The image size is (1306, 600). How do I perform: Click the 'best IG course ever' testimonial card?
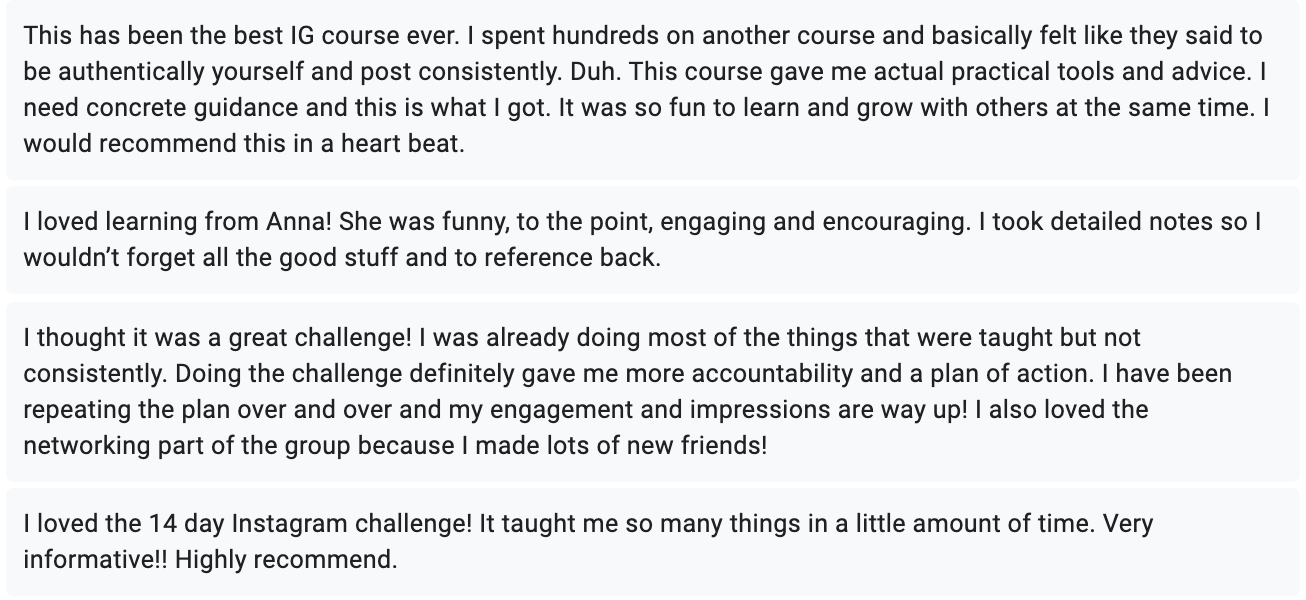coord(652,90)
